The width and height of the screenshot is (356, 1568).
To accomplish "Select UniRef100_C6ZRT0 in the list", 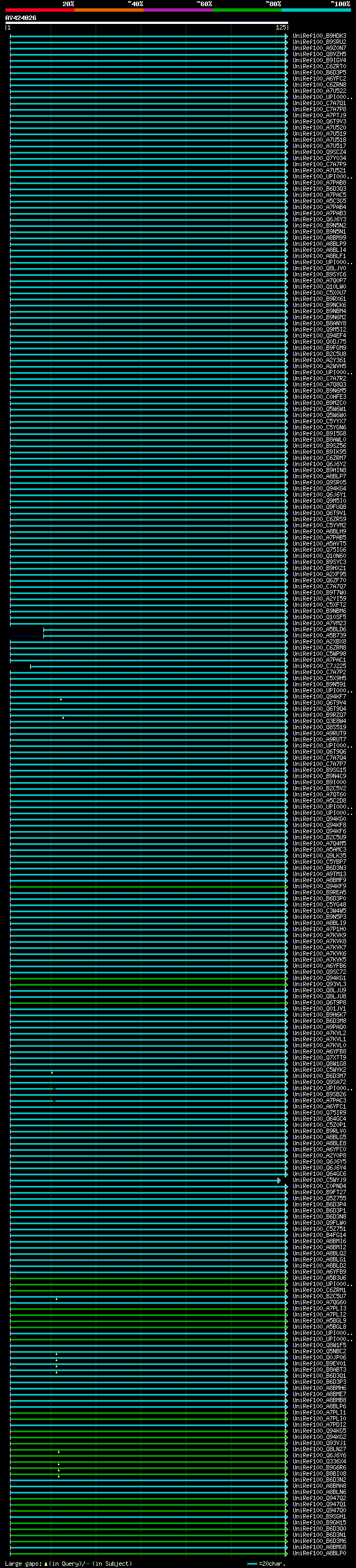I will click(x=319, y=66).
